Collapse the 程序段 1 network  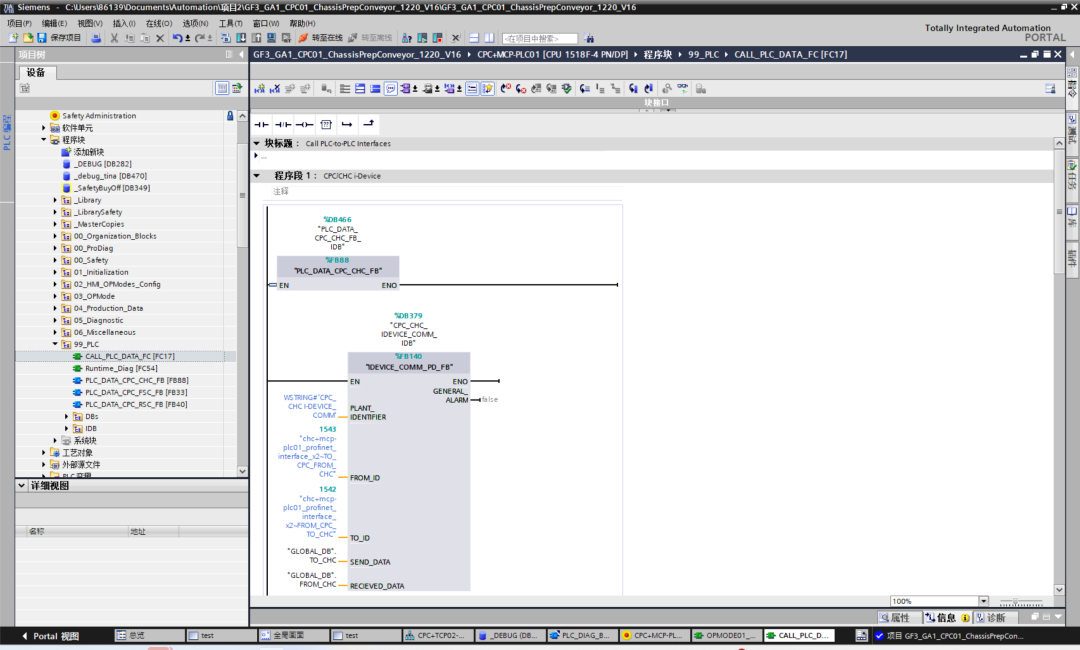click(257, 176)
